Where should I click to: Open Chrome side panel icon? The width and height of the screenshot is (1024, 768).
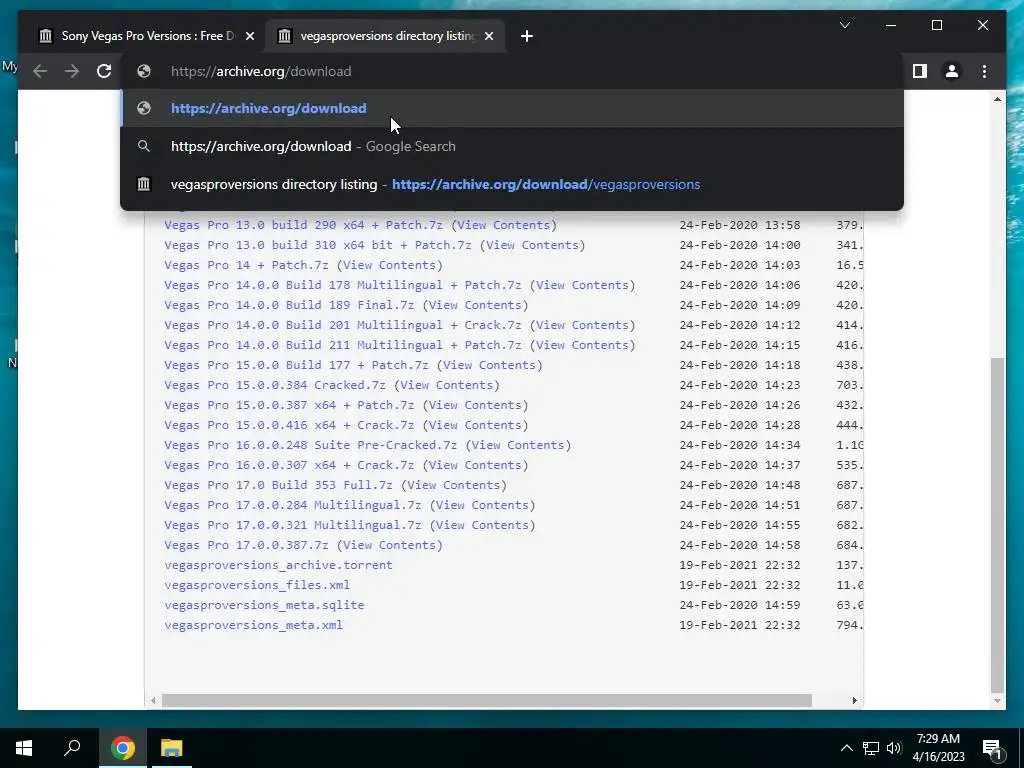pyautogui.click(x=920, y=71)
